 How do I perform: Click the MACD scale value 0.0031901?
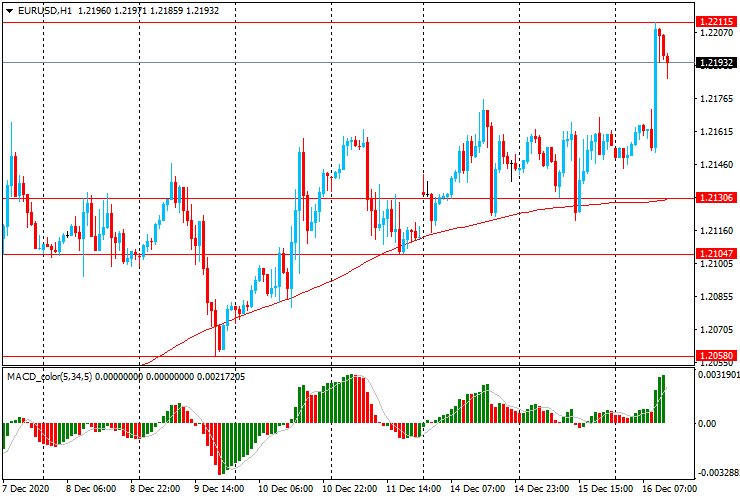[x=718, y=374]
